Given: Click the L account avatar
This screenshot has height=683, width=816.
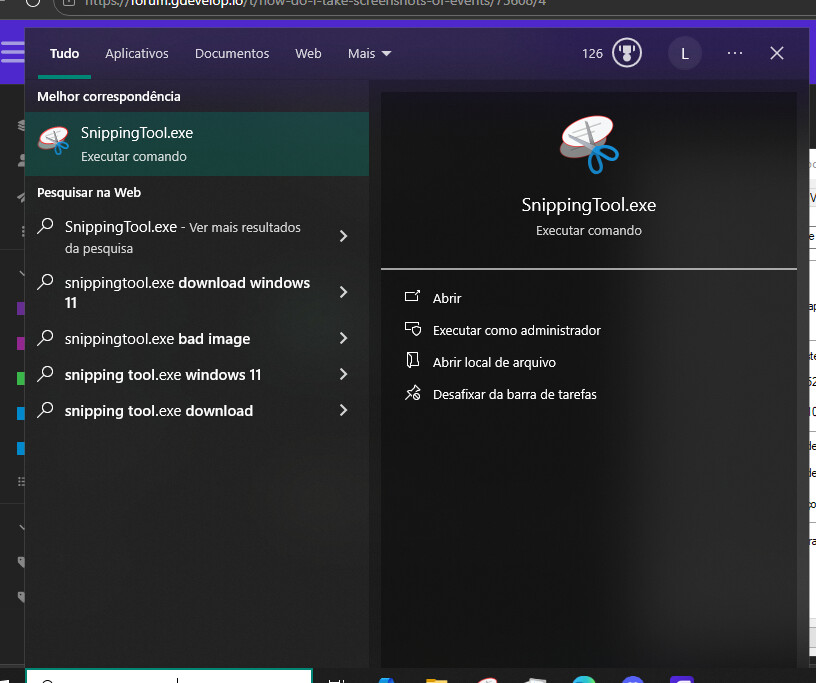Looking at the screenshot, I should point(685,54).
